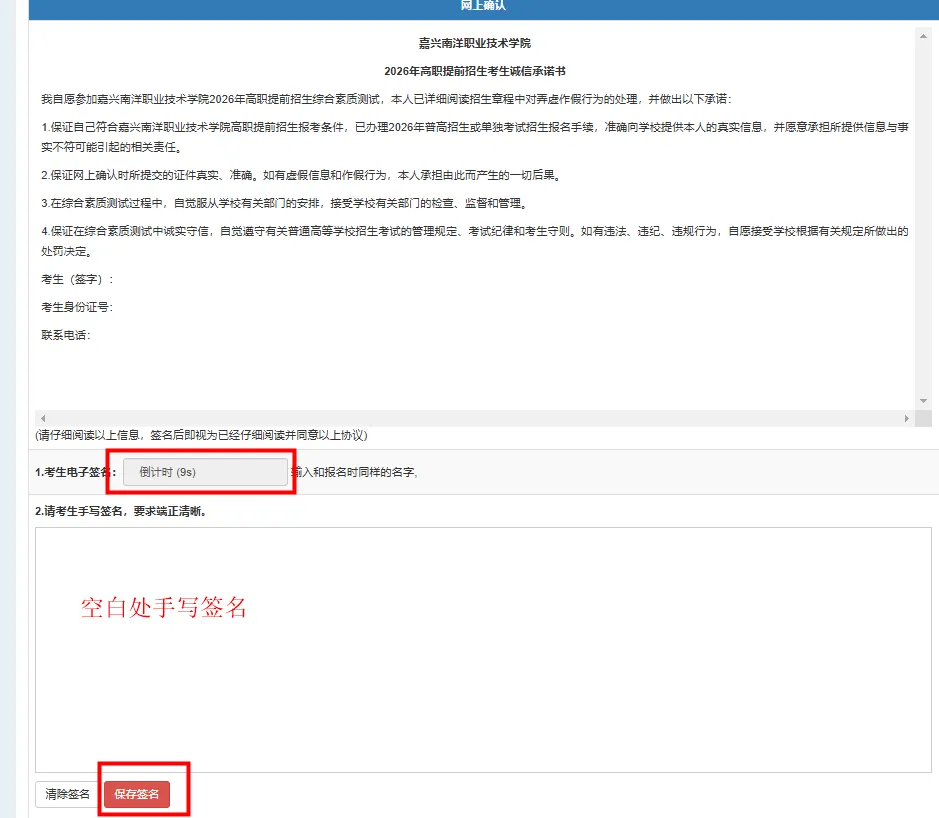Click the 考生身份证号 line in the agreement
Viewport: 939px width, 818px height.
point(77,307)
